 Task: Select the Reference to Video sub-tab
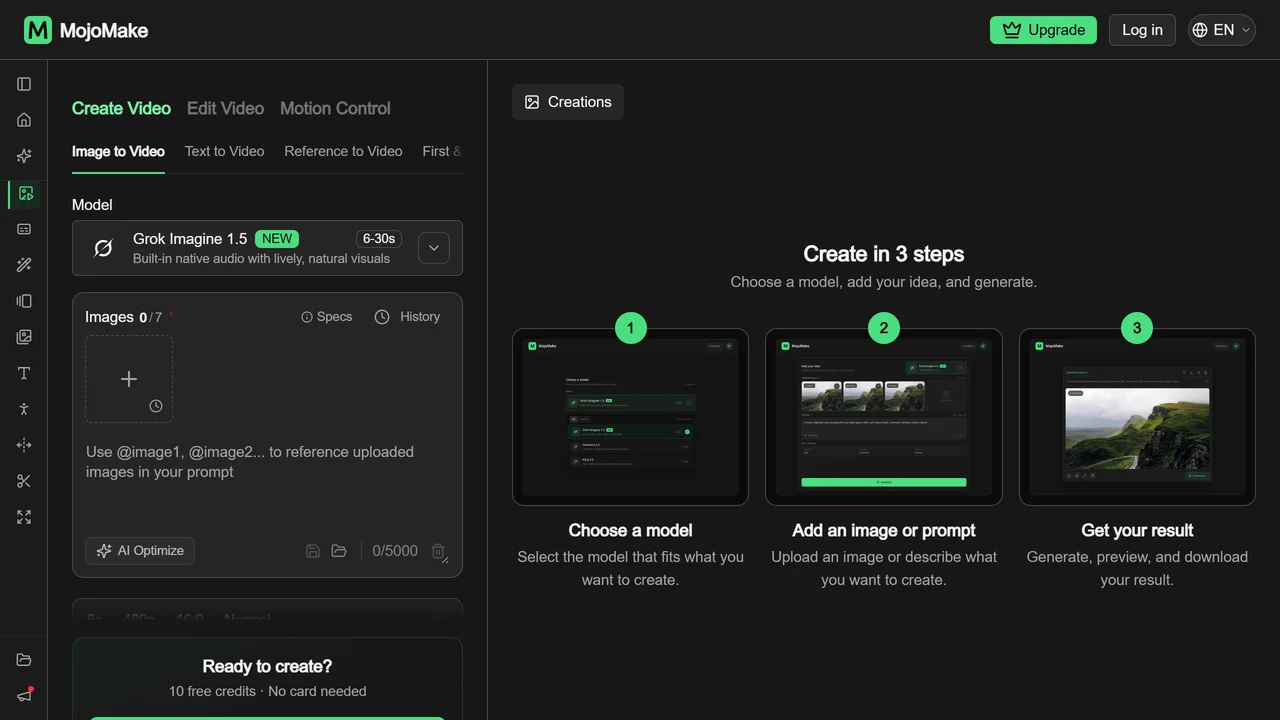click(x=343, y=151)
